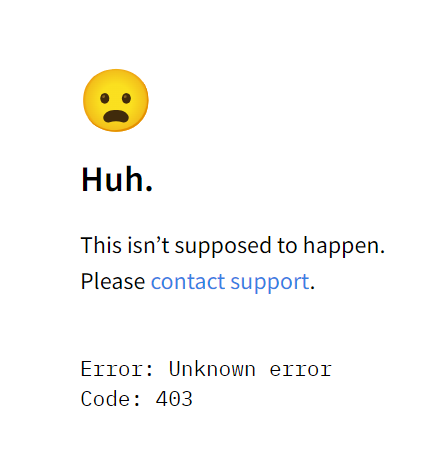443x466 pixels.
Task: Click the word "support" in the blue link
Action: pyautogui.click(x=270, y=283)
